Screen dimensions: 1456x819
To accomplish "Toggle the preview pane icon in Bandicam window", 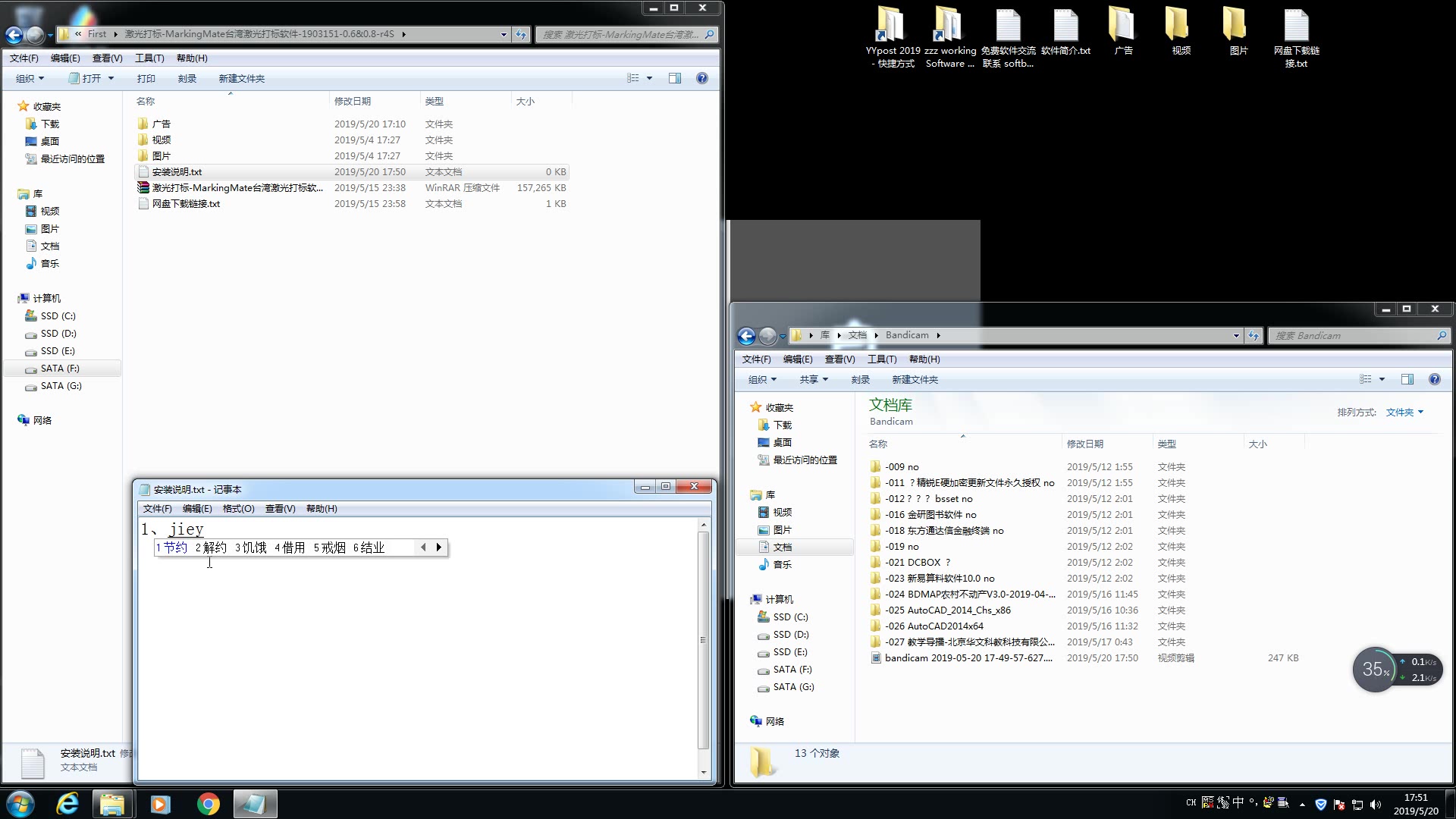I will [1407, 379].
